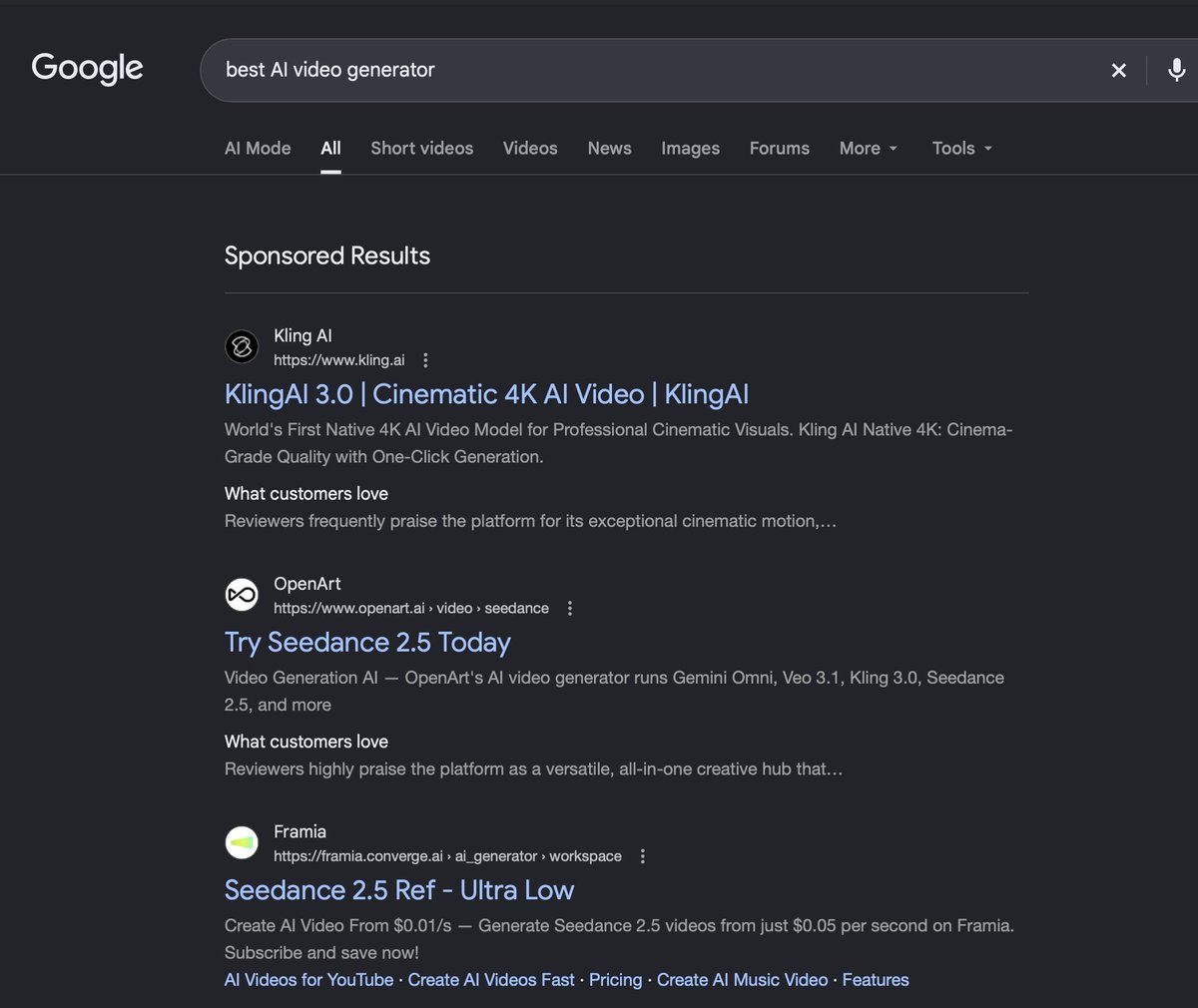Expand the More dropdown
This screenshot has height=1008, width=1198.
pyautogui.click(x=869, y=148)
